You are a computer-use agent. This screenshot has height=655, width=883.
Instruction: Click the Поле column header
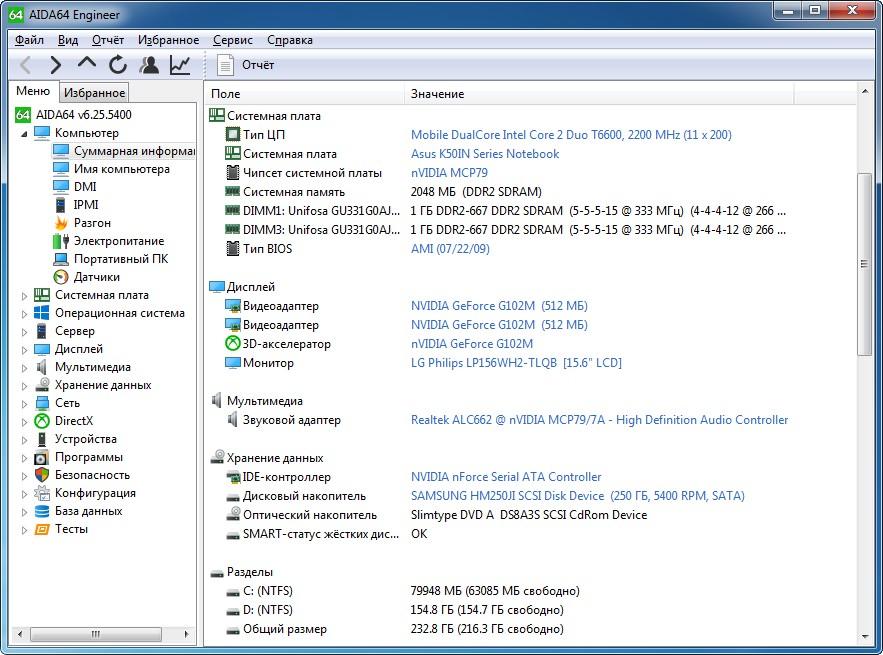pyautogui.click(x=304, y=93)
